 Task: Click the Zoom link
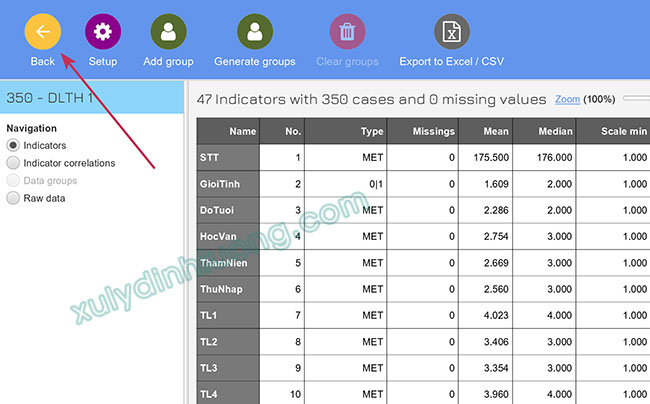click(x=567, y=100)
